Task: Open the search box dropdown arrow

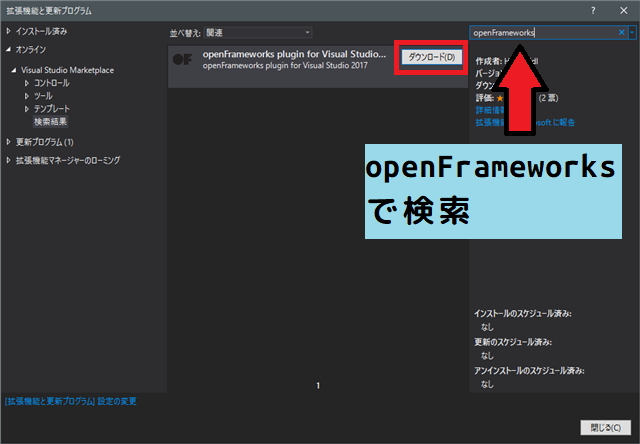Action: (632, 33)
